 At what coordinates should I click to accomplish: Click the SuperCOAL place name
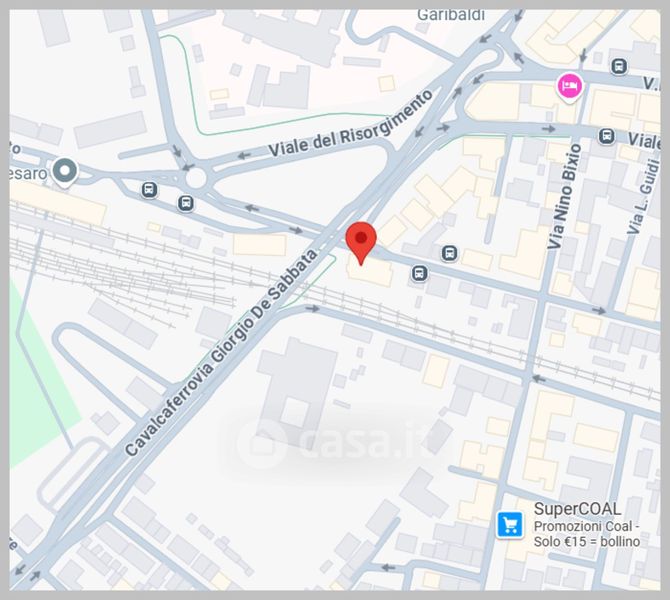577,509
